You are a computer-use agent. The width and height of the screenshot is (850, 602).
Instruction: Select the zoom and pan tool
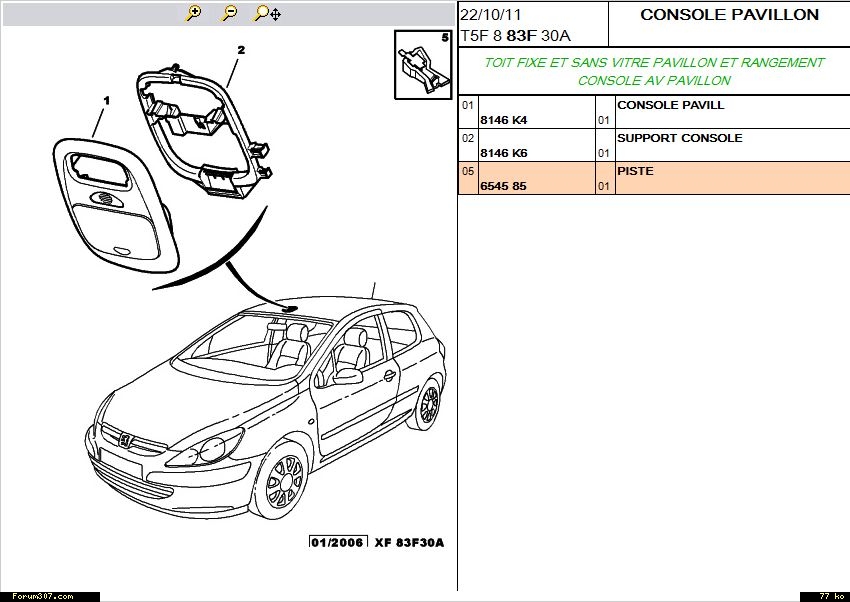point(266,13)
